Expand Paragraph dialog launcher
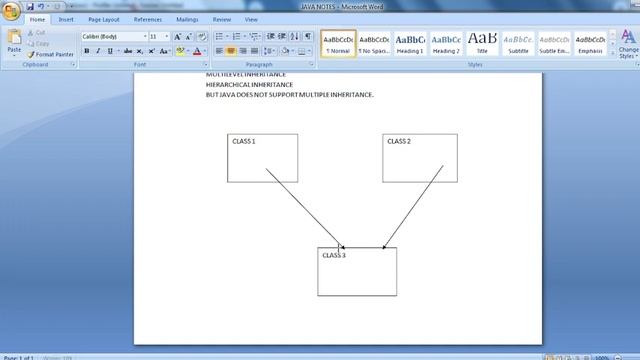This screenshot has height=360, width=640. tap(311, 64)
